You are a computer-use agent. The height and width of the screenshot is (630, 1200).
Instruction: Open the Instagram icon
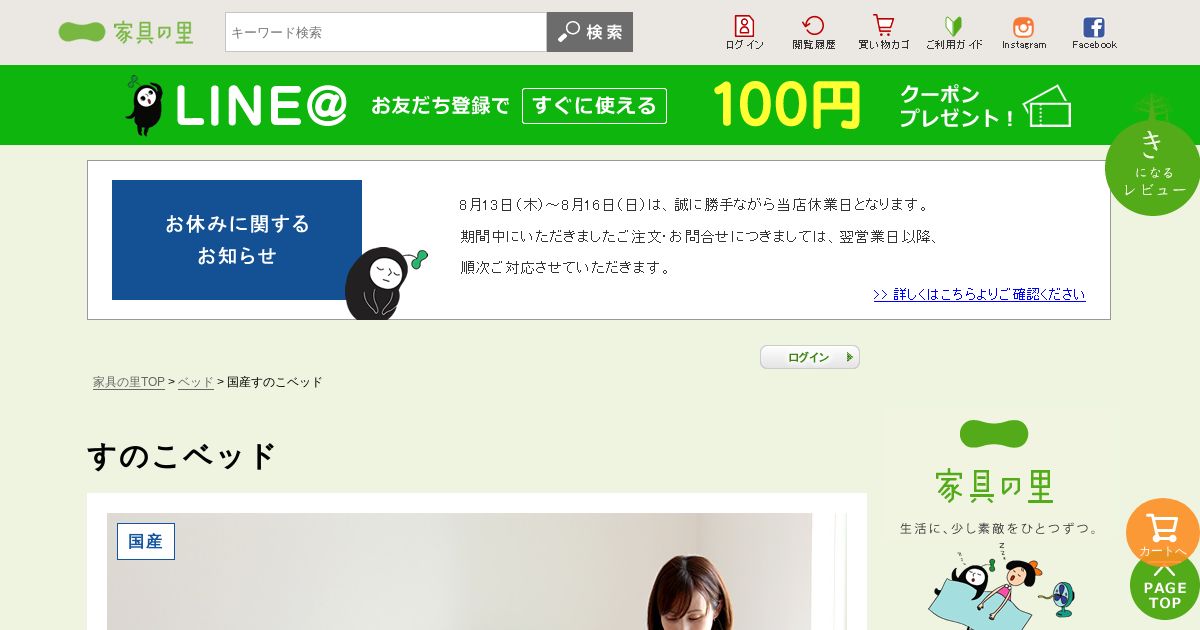[x=1024, y=32]
